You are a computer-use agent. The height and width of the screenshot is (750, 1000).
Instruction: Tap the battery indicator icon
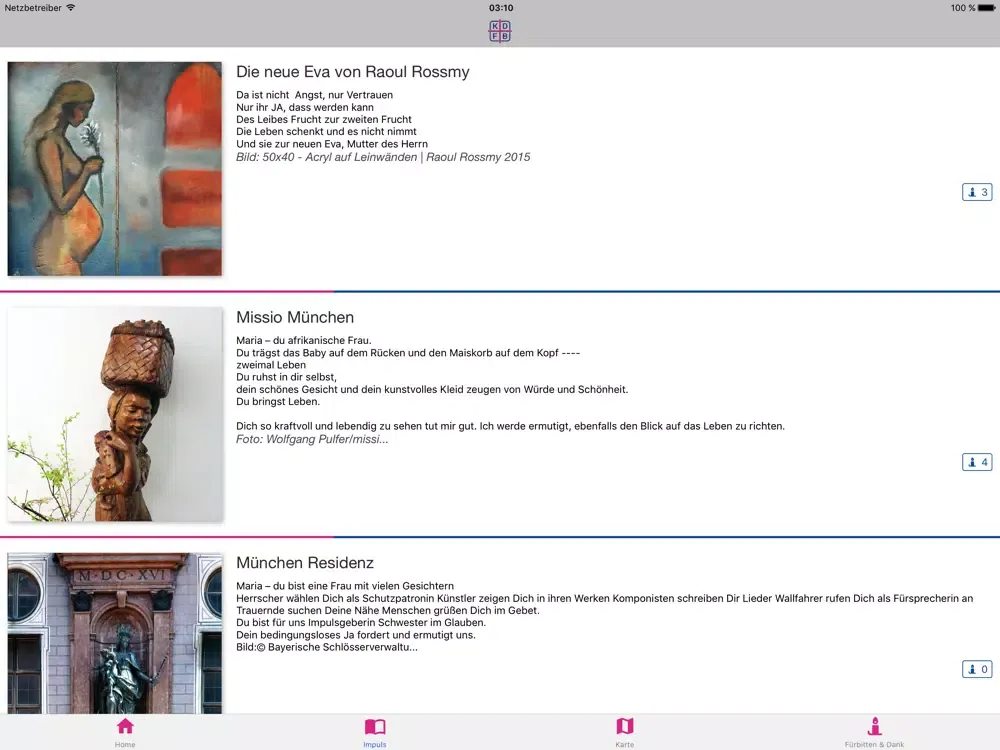click(987, 8)
